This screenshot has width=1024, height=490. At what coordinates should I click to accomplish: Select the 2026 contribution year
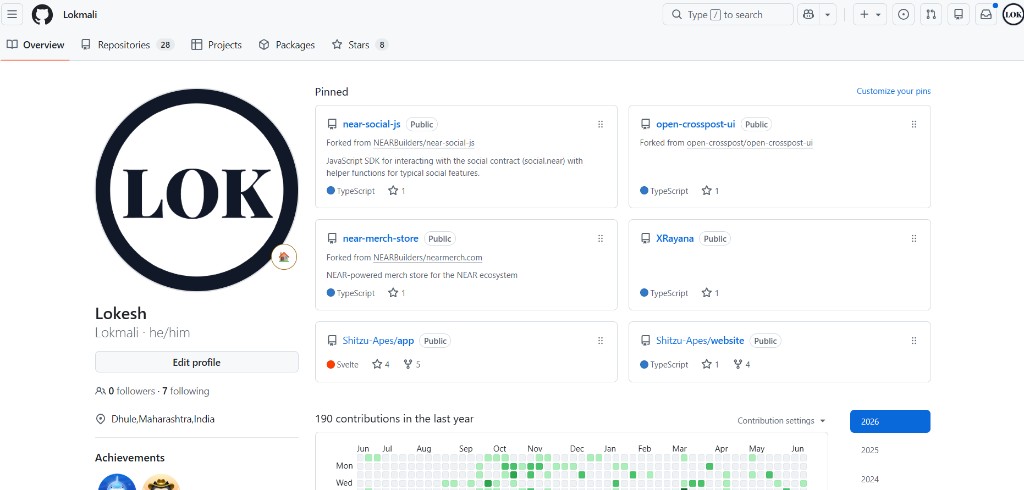tap(890, 421)
